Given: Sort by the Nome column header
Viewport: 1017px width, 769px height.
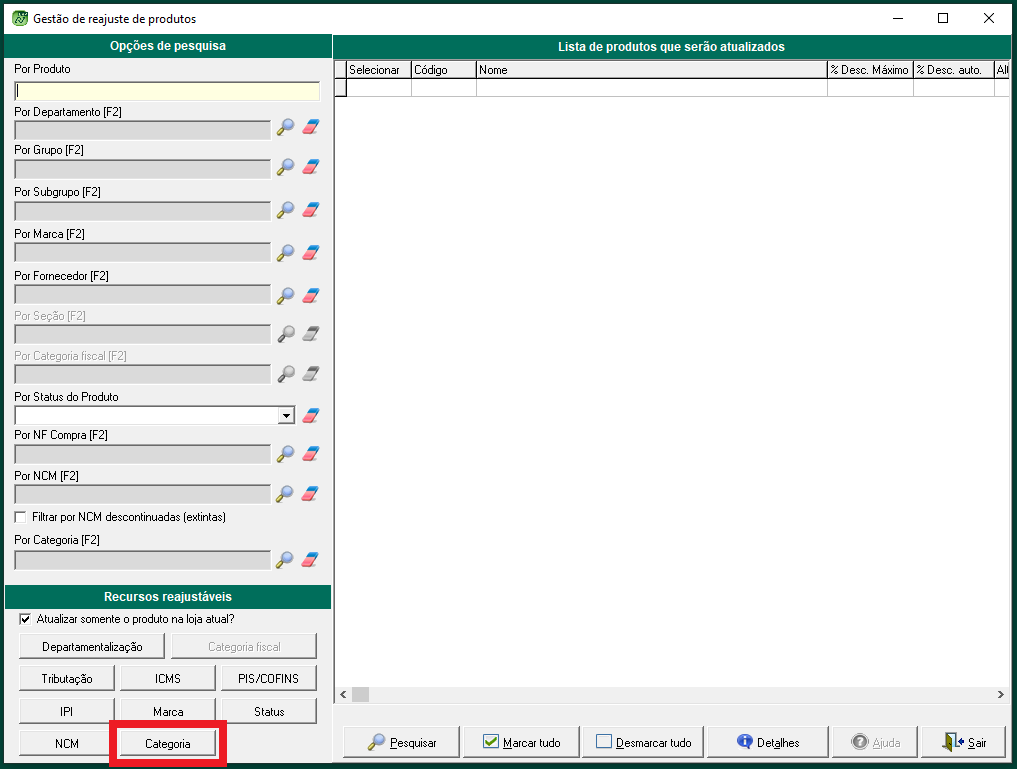Looking at the screenshot, I should coord(650,70).
